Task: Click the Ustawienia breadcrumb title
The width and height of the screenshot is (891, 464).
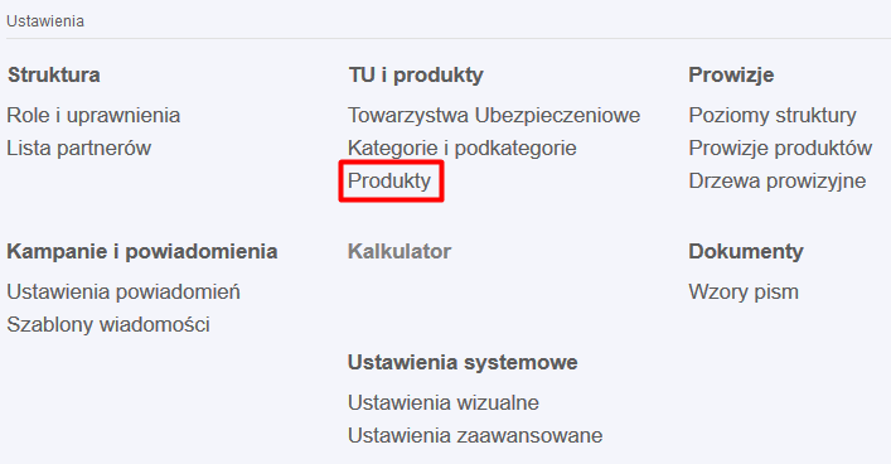Action: (45, 21)
